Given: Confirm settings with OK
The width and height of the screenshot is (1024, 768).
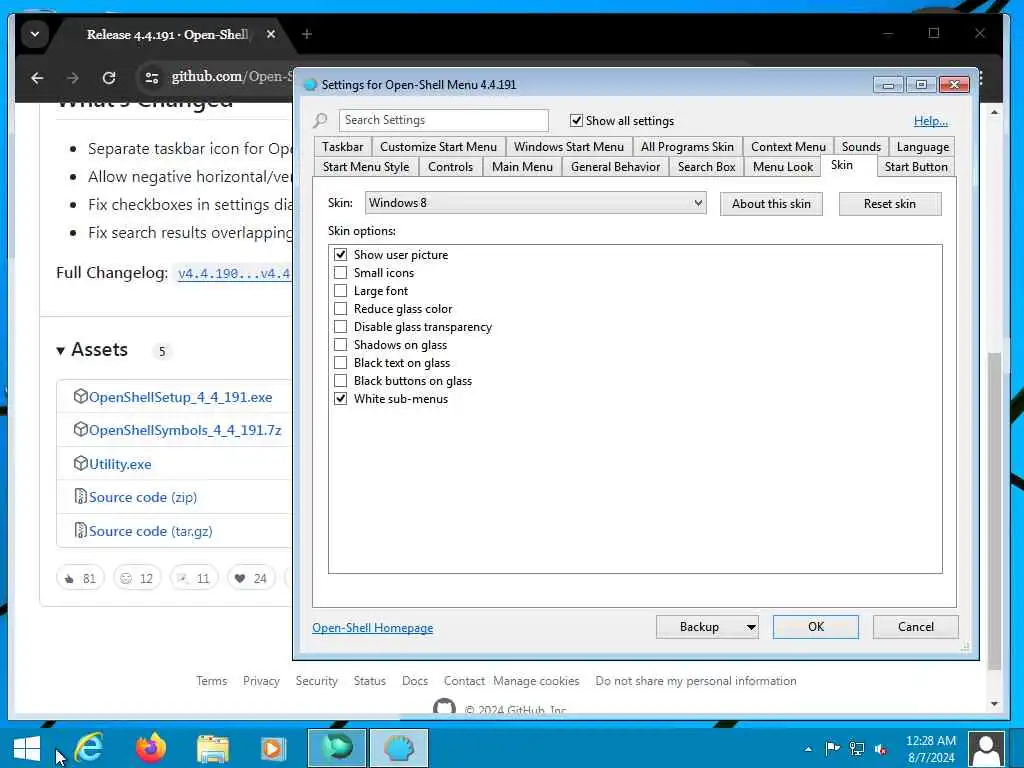Looking at the screenshot, I should (x=816, y=627).
